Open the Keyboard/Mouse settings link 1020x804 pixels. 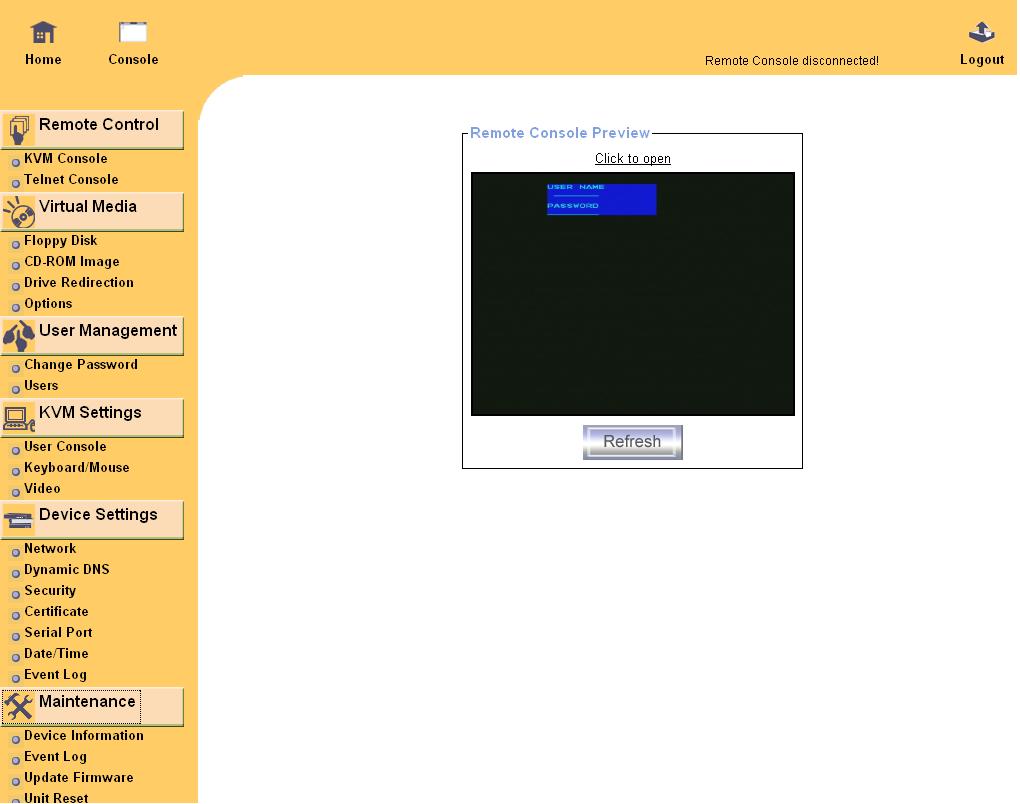[x=76, y=468]
